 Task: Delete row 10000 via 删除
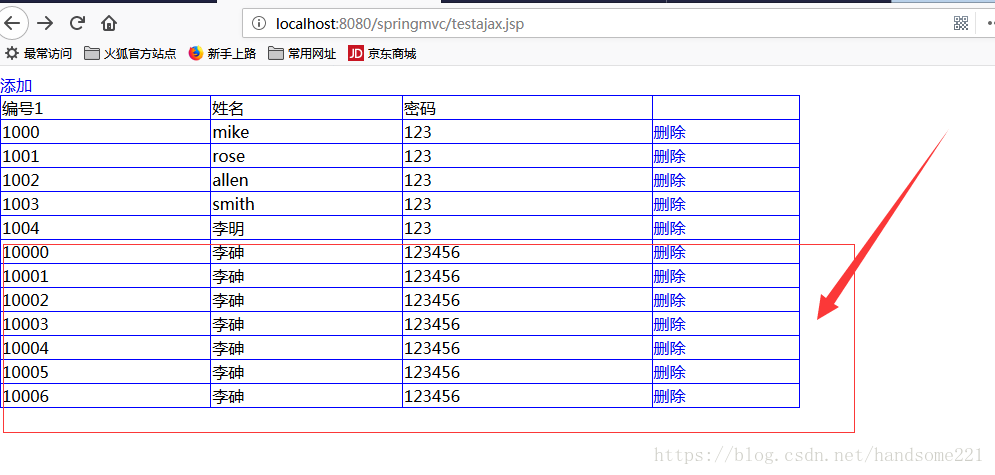[669, 252]
